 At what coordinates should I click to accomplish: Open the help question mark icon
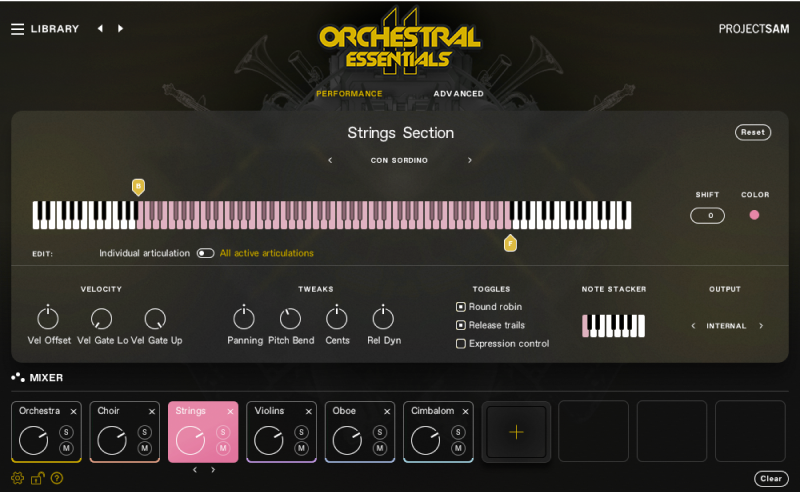[57, 478]
